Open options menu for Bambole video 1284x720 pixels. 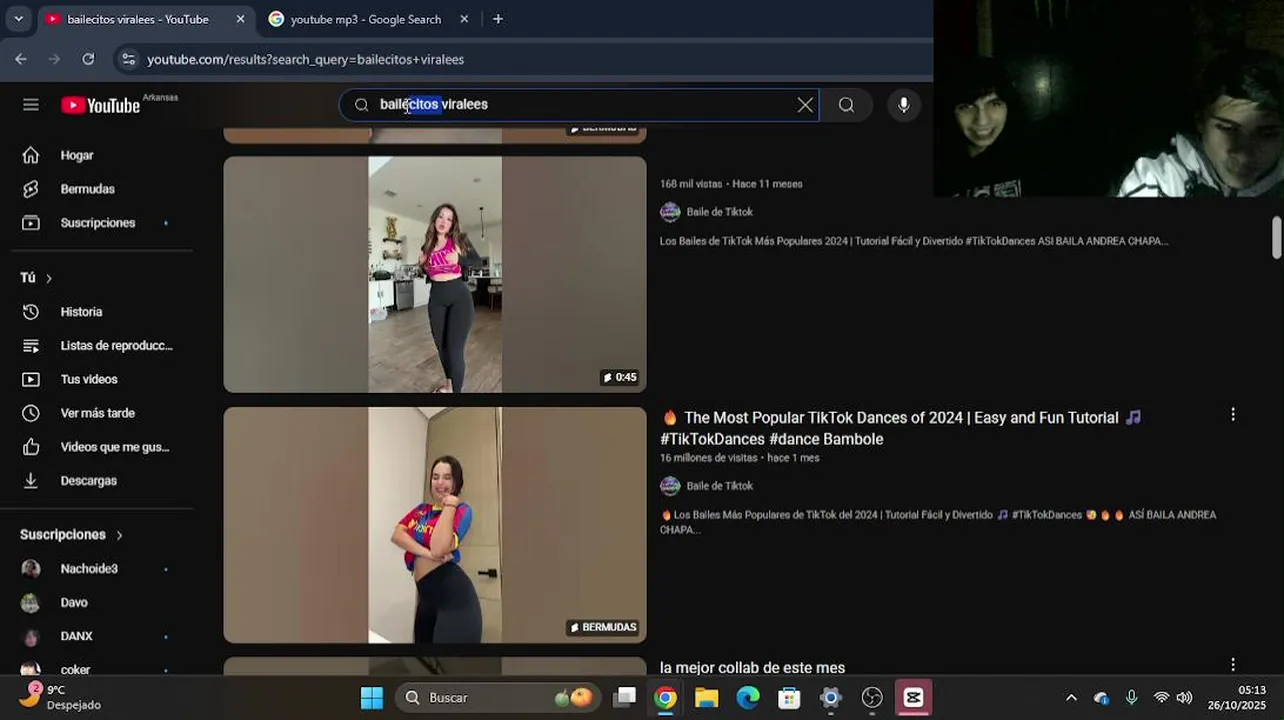(1233, 414)
